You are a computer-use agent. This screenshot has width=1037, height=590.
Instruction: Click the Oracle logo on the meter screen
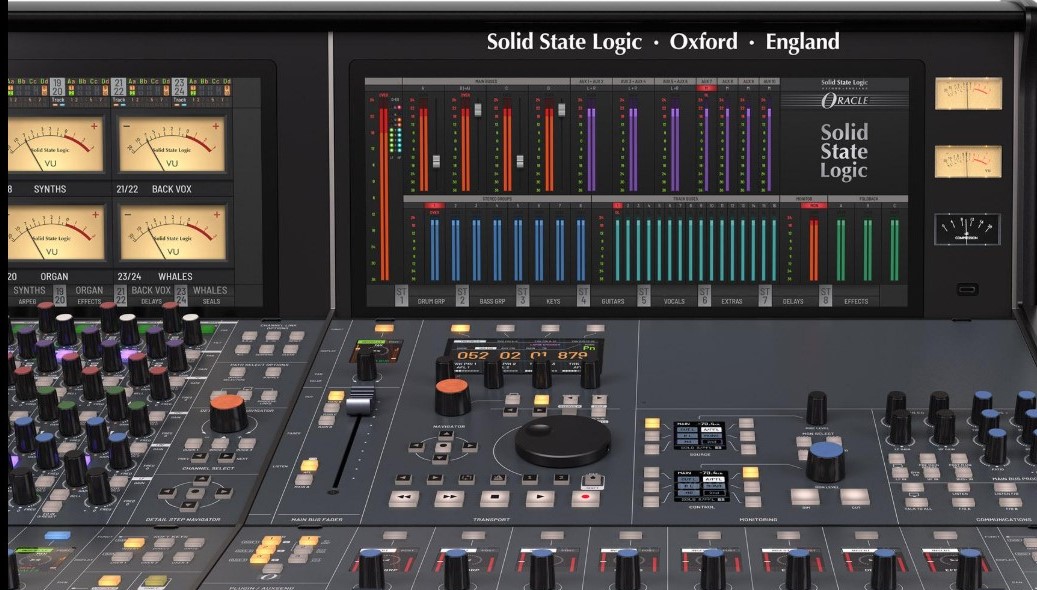[x=845, y=101]
